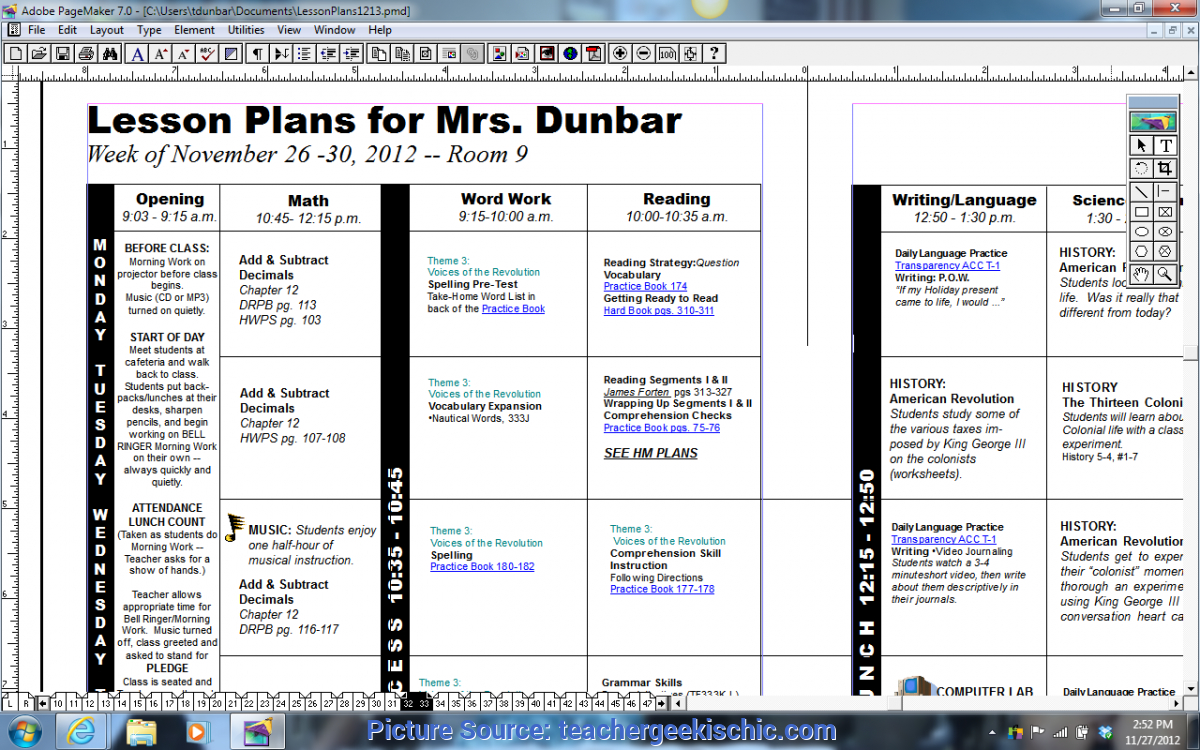Open Help with the question mark icon
The height and width of the screenshot is (750, 1200).
716,53
